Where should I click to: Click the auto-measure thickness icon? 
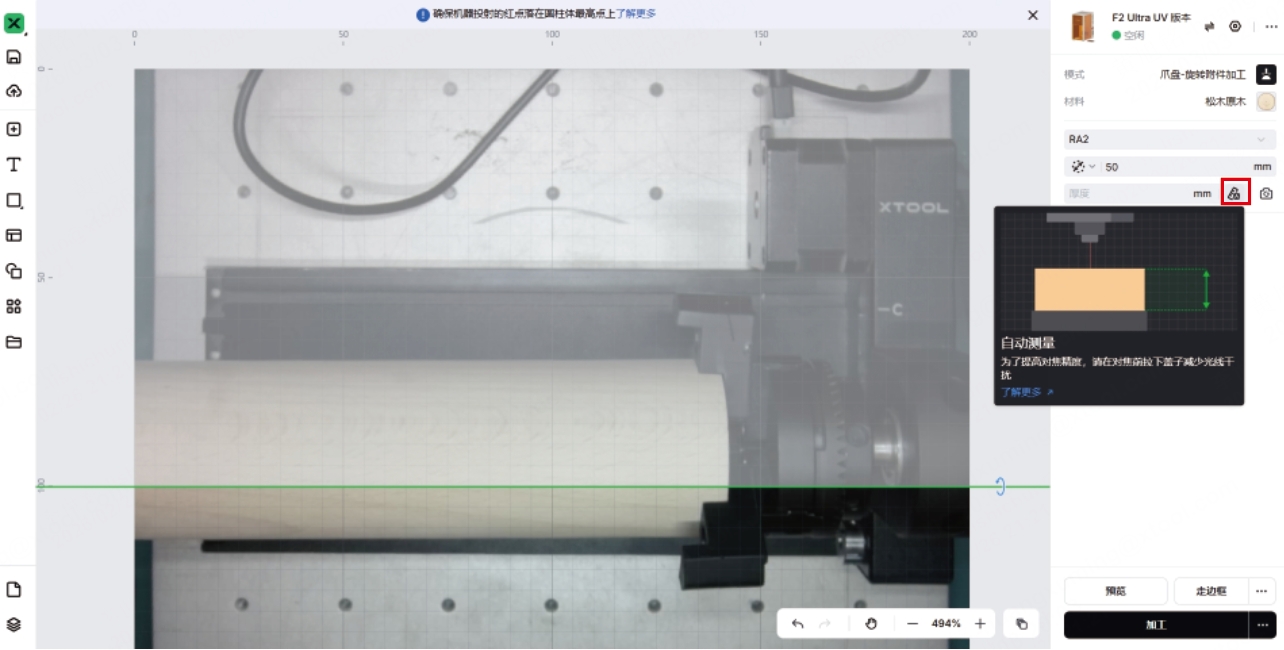point(1234,193)
